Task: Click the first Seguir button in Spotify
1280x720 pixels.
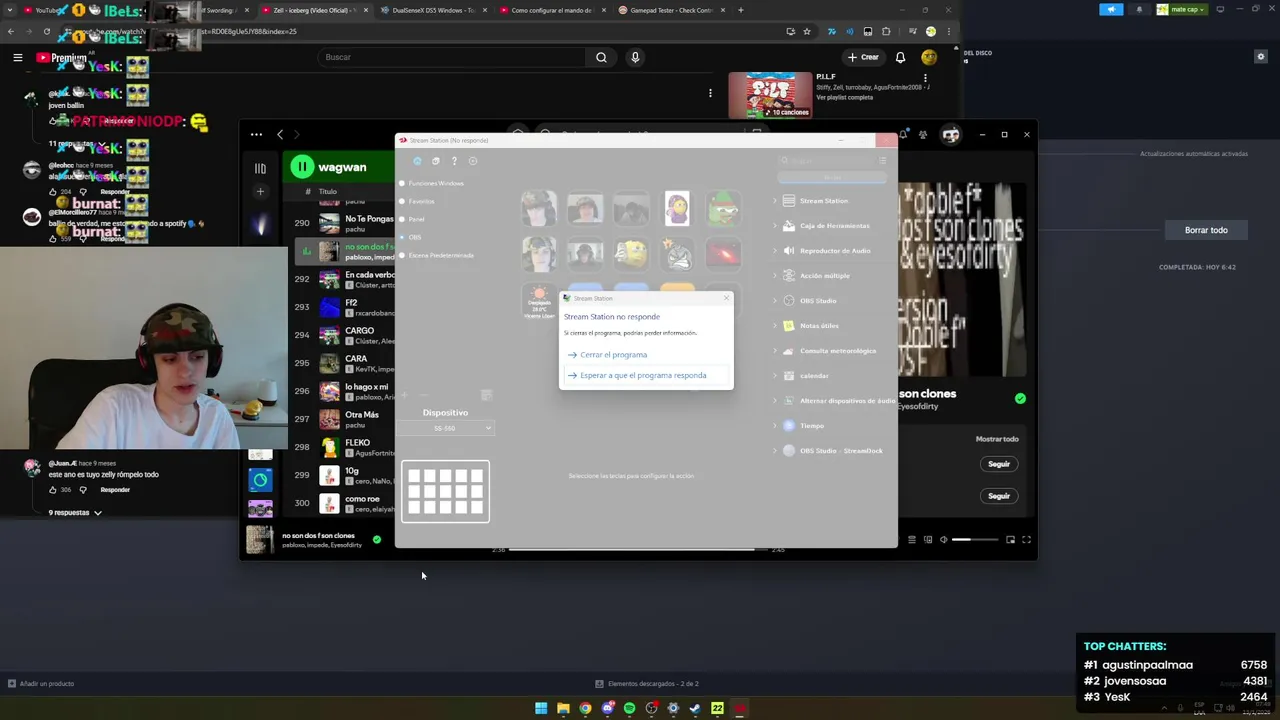Action: (x=999, y=464)
